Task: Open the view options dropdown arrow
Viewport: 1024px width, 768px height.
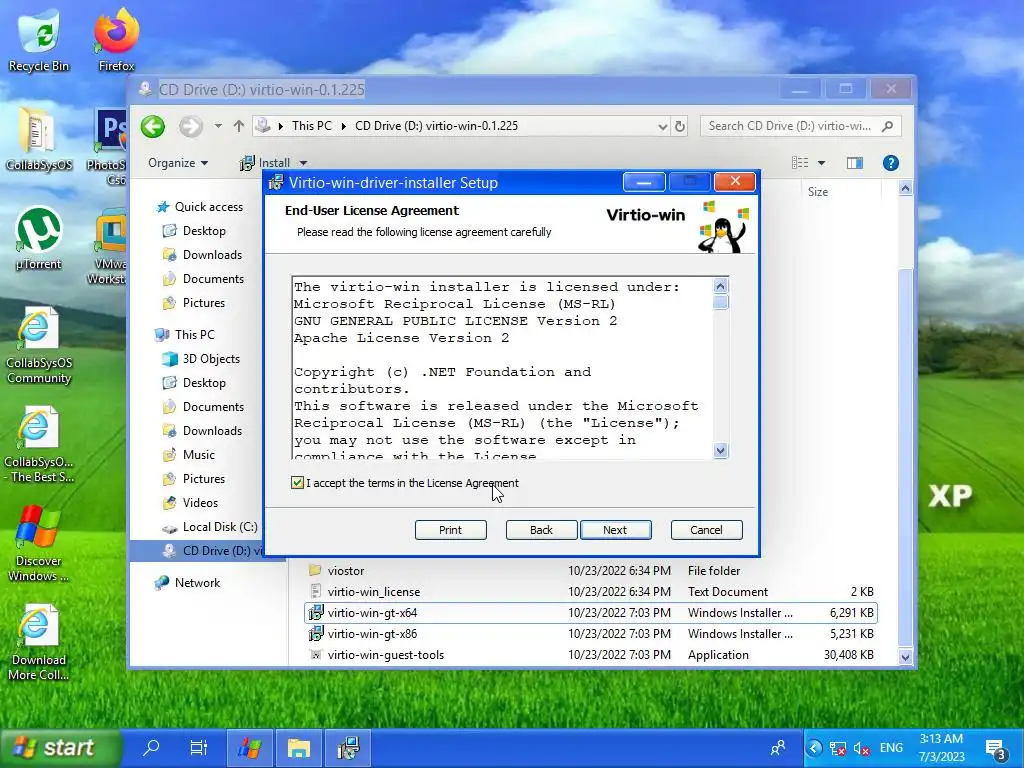Action: [822, 163]
